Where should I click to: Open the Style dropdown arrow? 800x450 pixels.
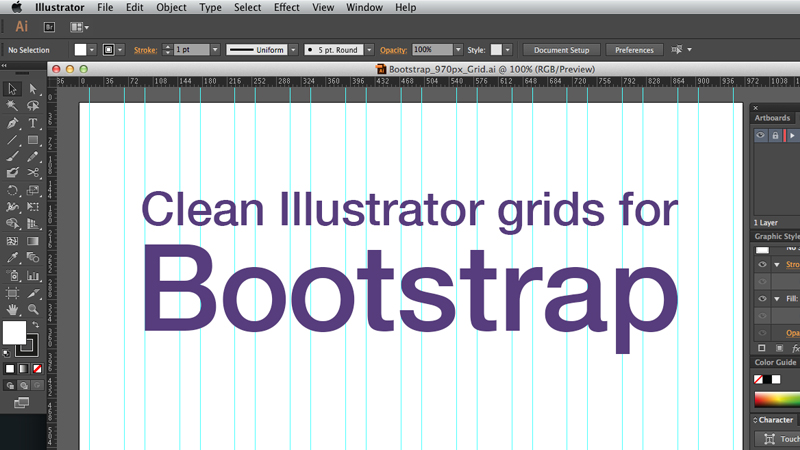click(508, 50)
